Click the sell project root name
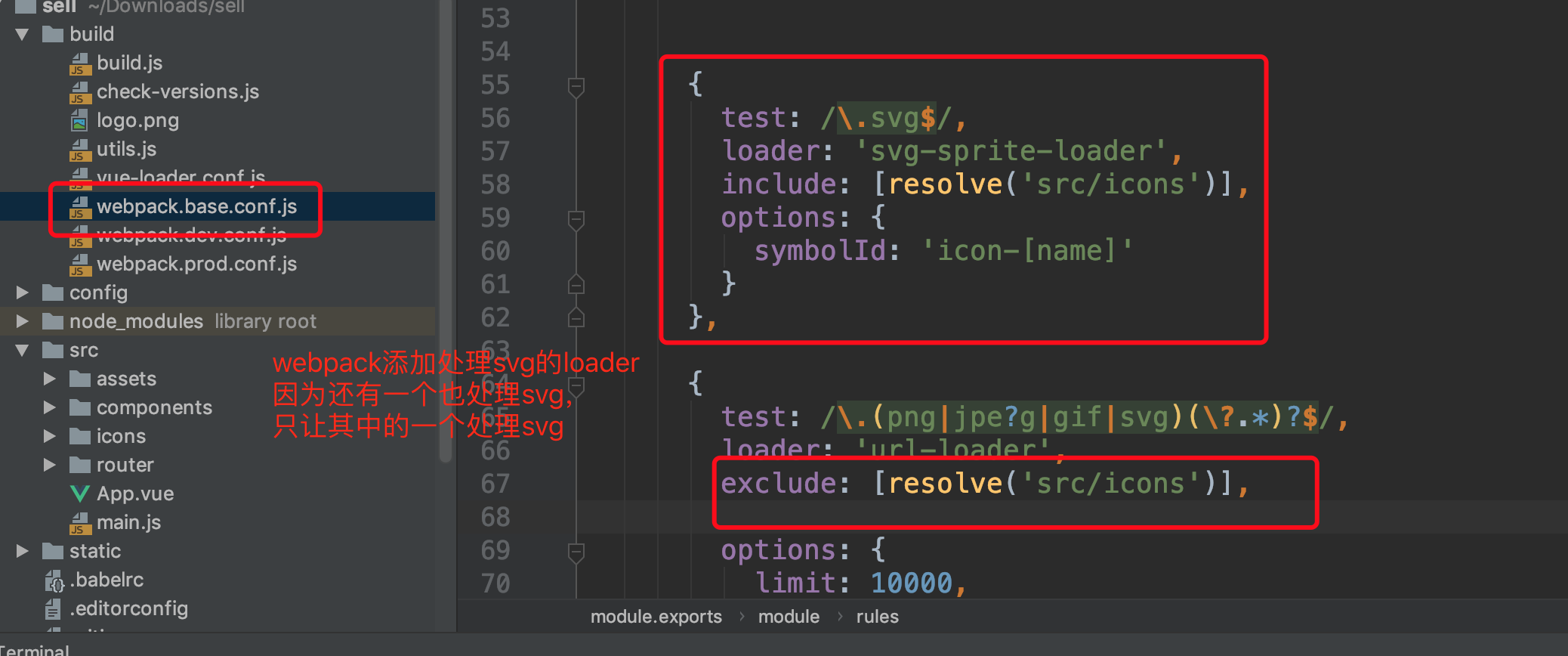The width and height of the screenshot is (1568, 656). [59, 7]
